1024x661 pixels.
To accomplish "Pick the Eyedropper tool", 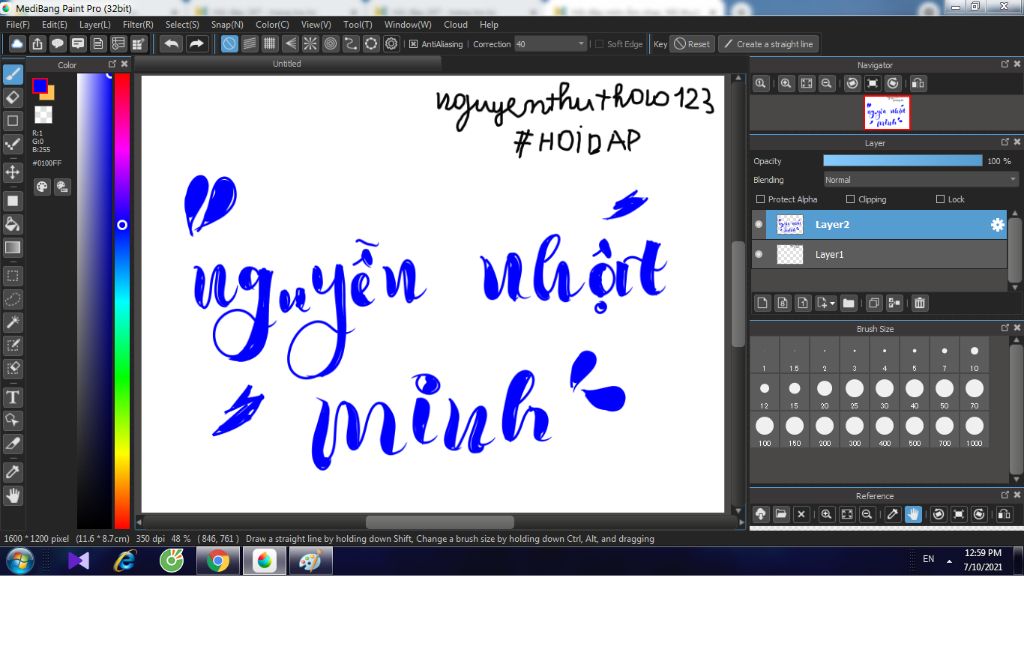I will click(x=13, y=471).
